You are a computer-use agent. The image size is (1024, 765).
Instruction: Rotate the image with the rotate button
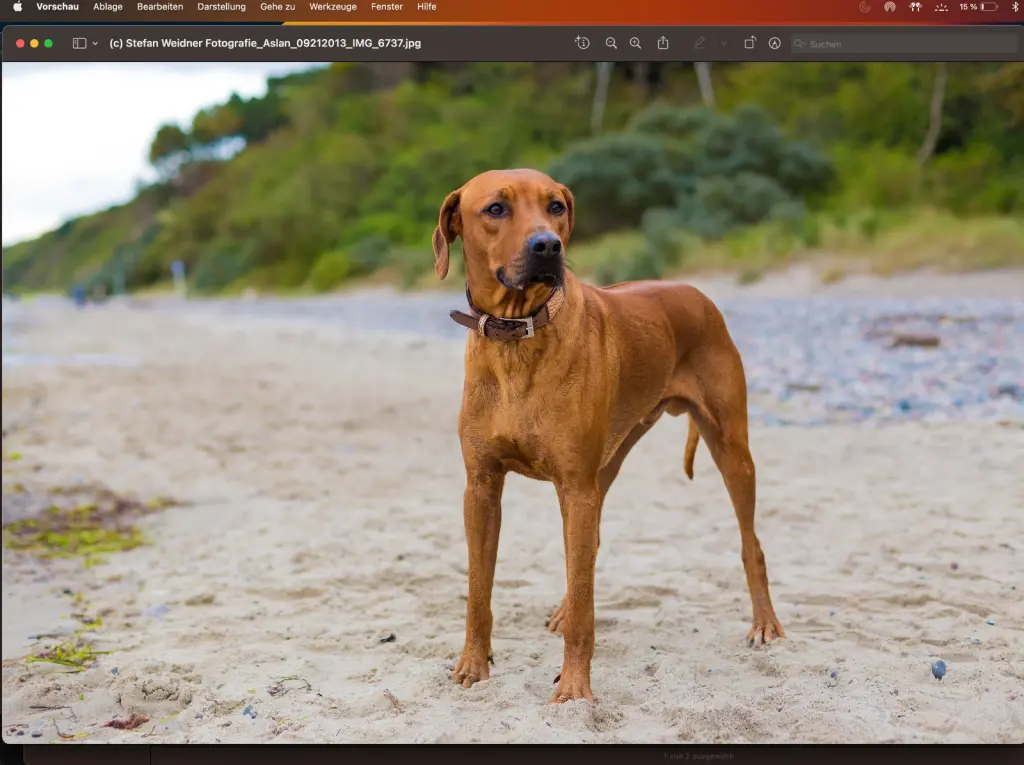[750, 43]
